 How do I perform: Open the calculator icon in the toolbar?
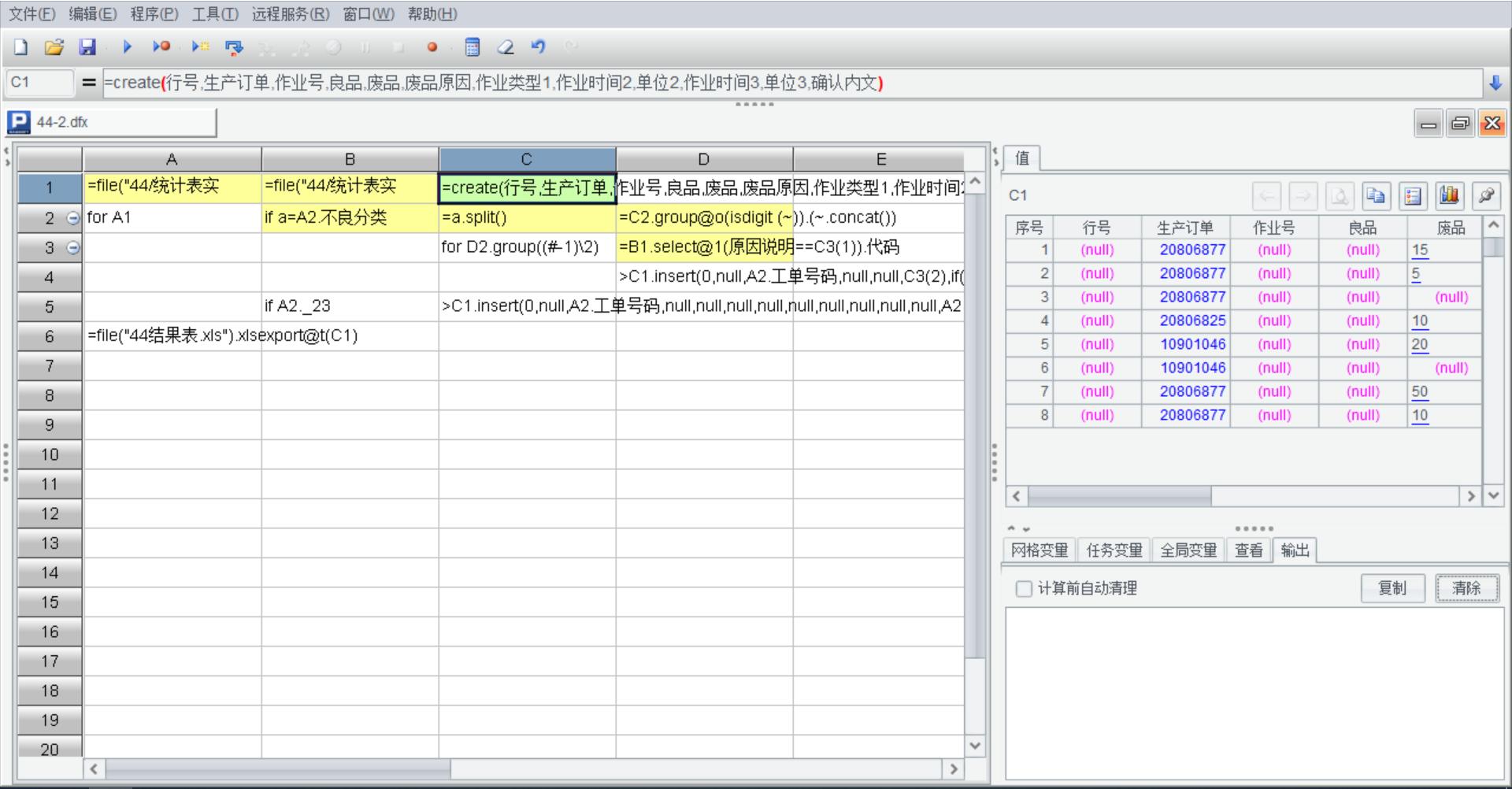click(x=472, y=47)
